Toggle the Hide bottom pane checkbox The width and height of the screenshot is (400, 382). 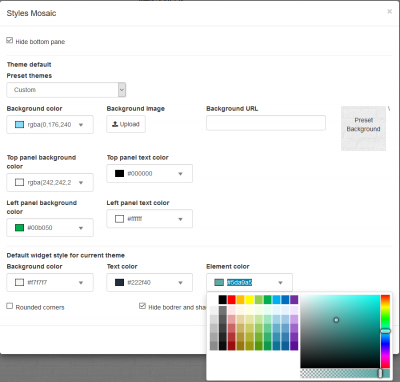[x=10, y=41]
